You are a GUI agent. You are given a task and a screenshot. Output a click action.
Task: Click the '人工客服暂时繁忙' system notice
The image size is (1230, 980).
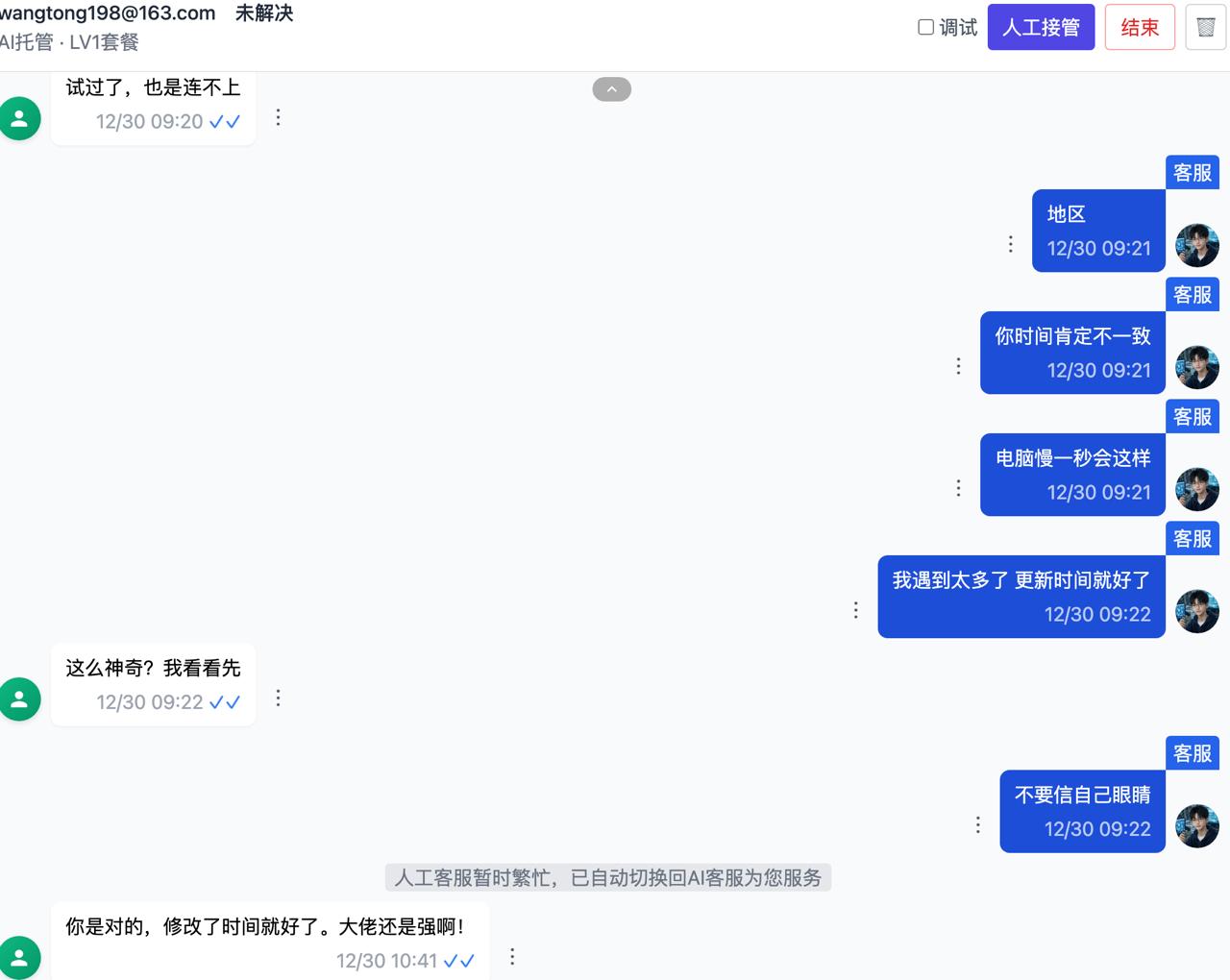point(608,877)
